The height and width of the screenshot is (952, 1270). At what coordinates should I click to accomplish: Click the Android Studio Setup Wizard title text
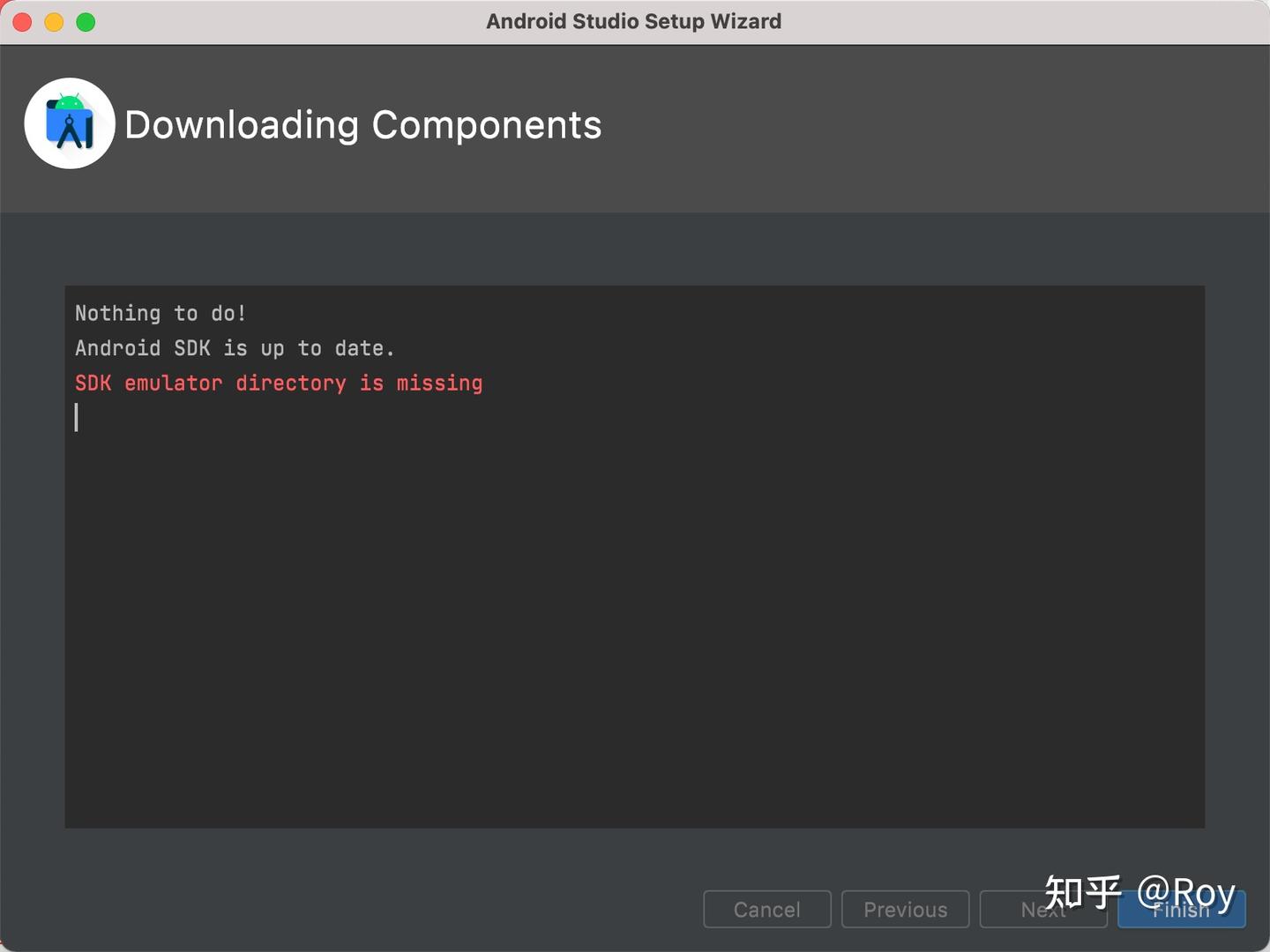(x=633, y=21)
